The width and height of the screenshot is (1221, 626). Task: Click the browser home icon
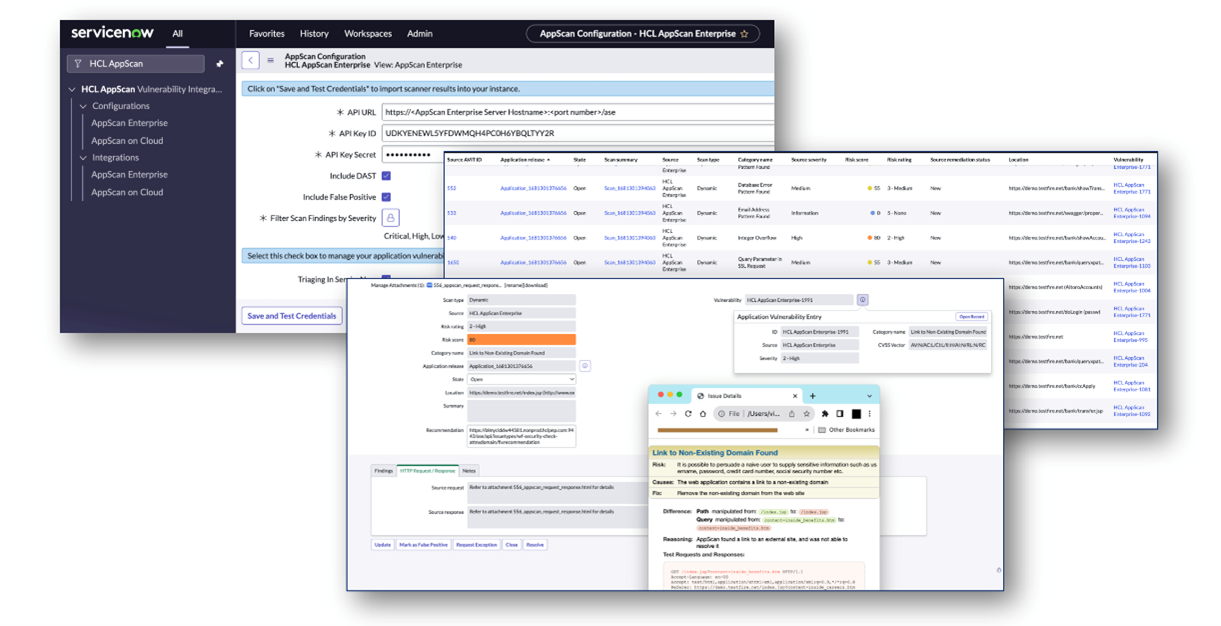pyautogui.click(x=703, y=414)
